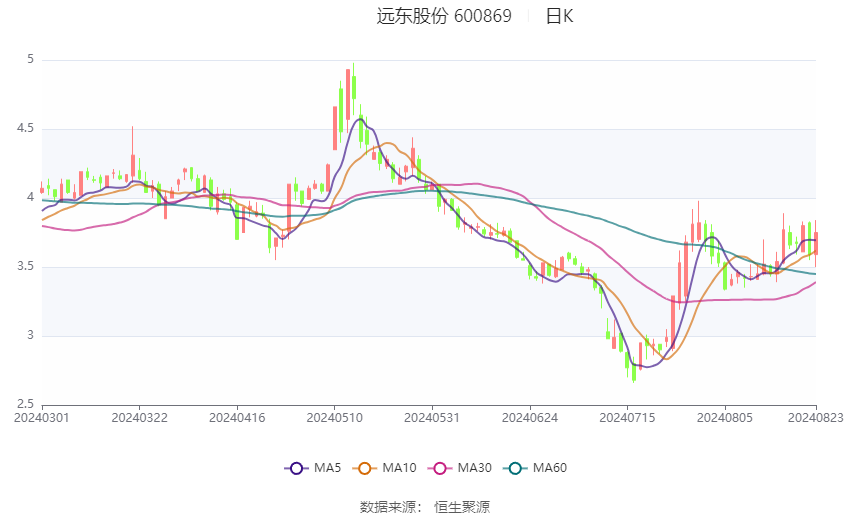Click x-axis date label 20240301

pos(42,418)
